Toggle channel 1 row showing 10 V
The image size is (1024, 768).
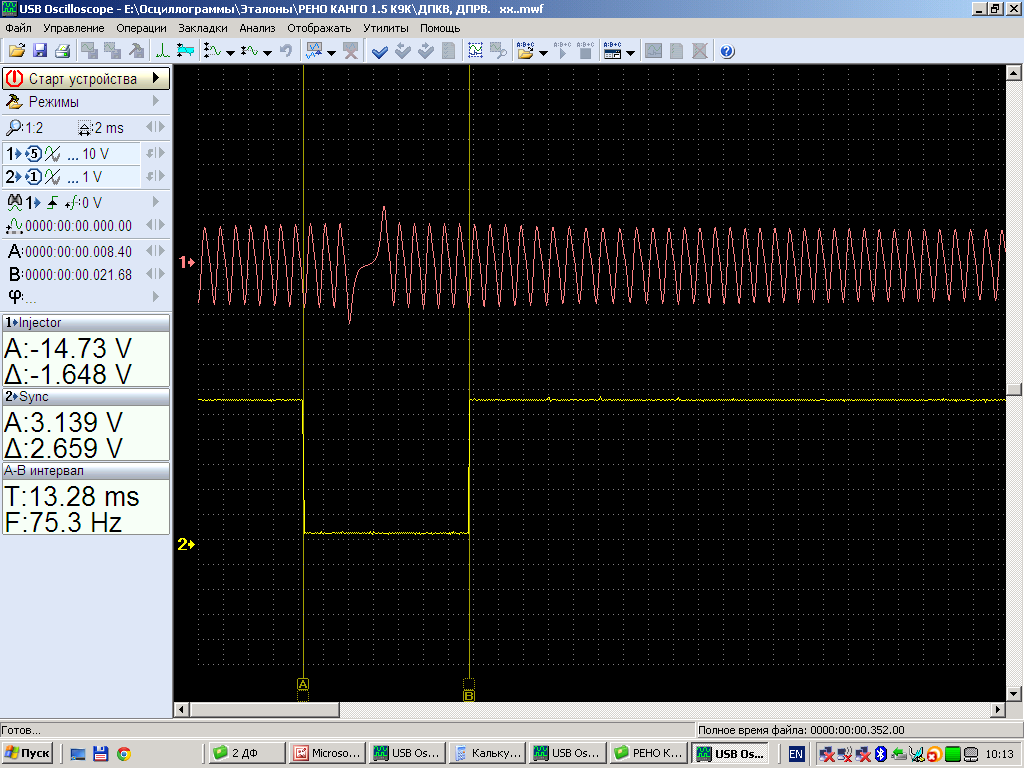(70, 154)
